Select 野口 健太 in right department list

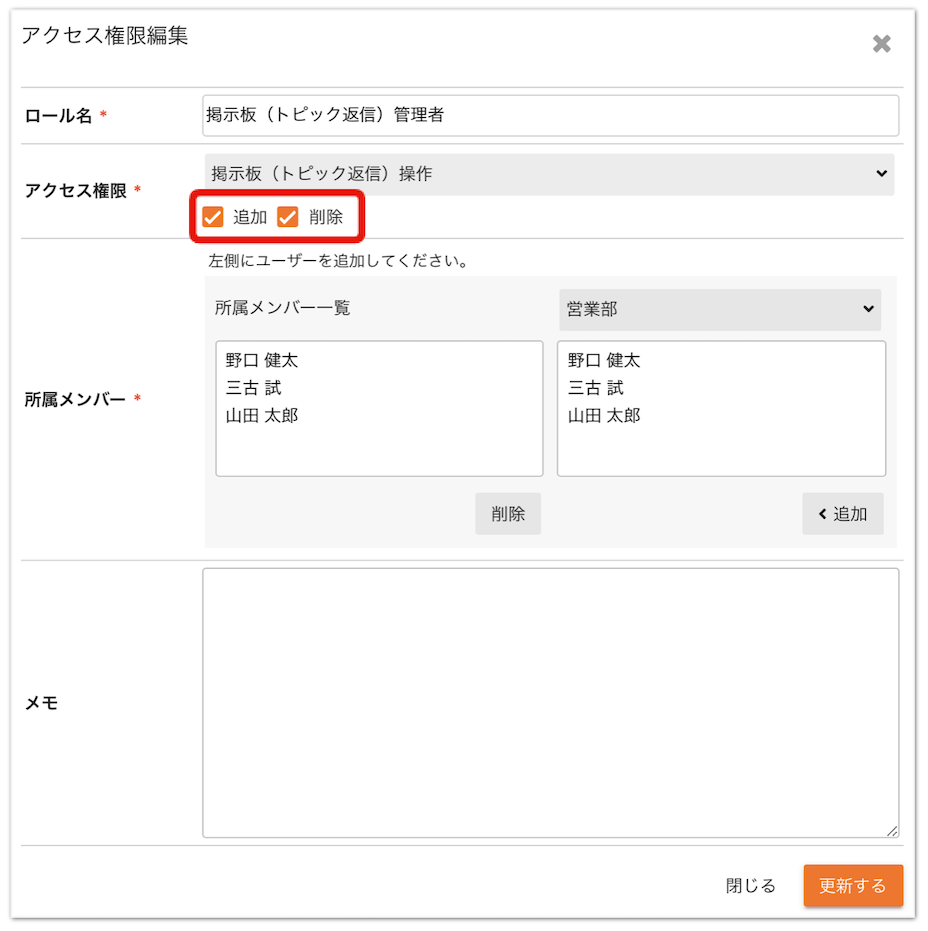(x=604, y=360)
